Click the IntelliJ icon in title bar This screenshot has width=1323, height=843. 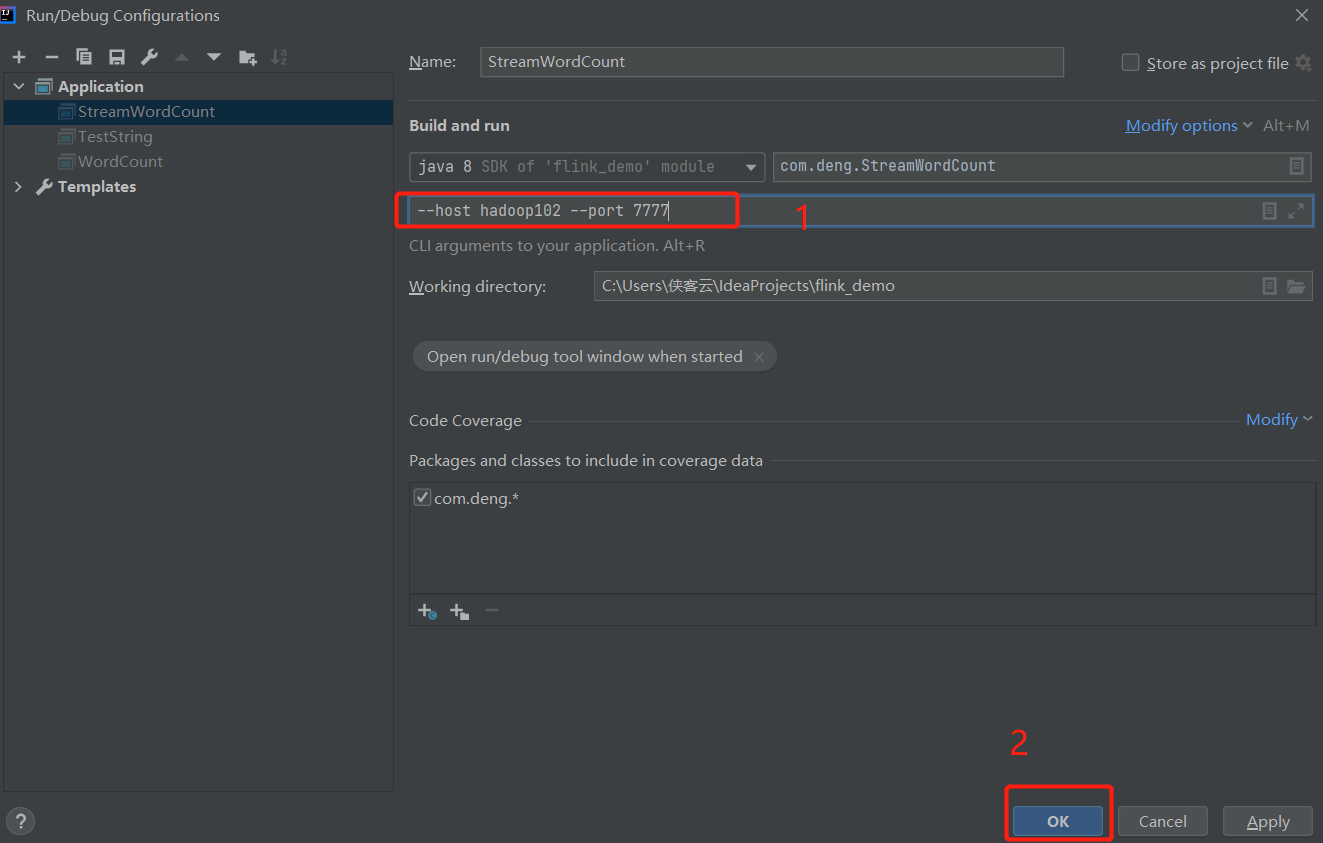click(x=9, y=14)
